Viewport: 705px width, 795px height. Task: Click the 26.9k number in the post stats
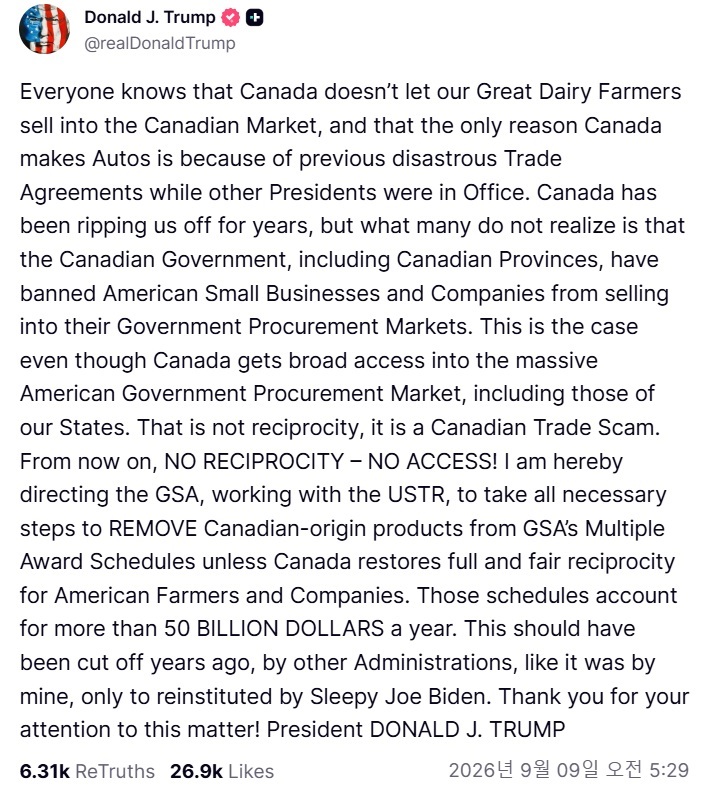click(196, 771)
